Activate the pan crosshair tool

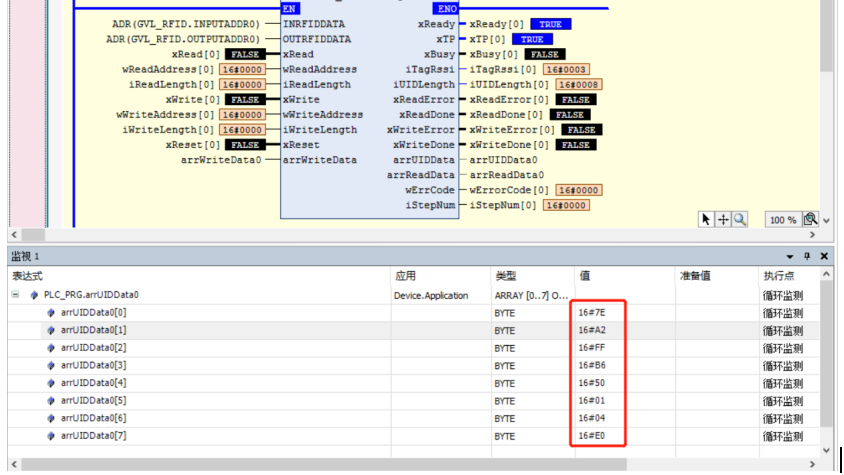click(x=723, y=220)
